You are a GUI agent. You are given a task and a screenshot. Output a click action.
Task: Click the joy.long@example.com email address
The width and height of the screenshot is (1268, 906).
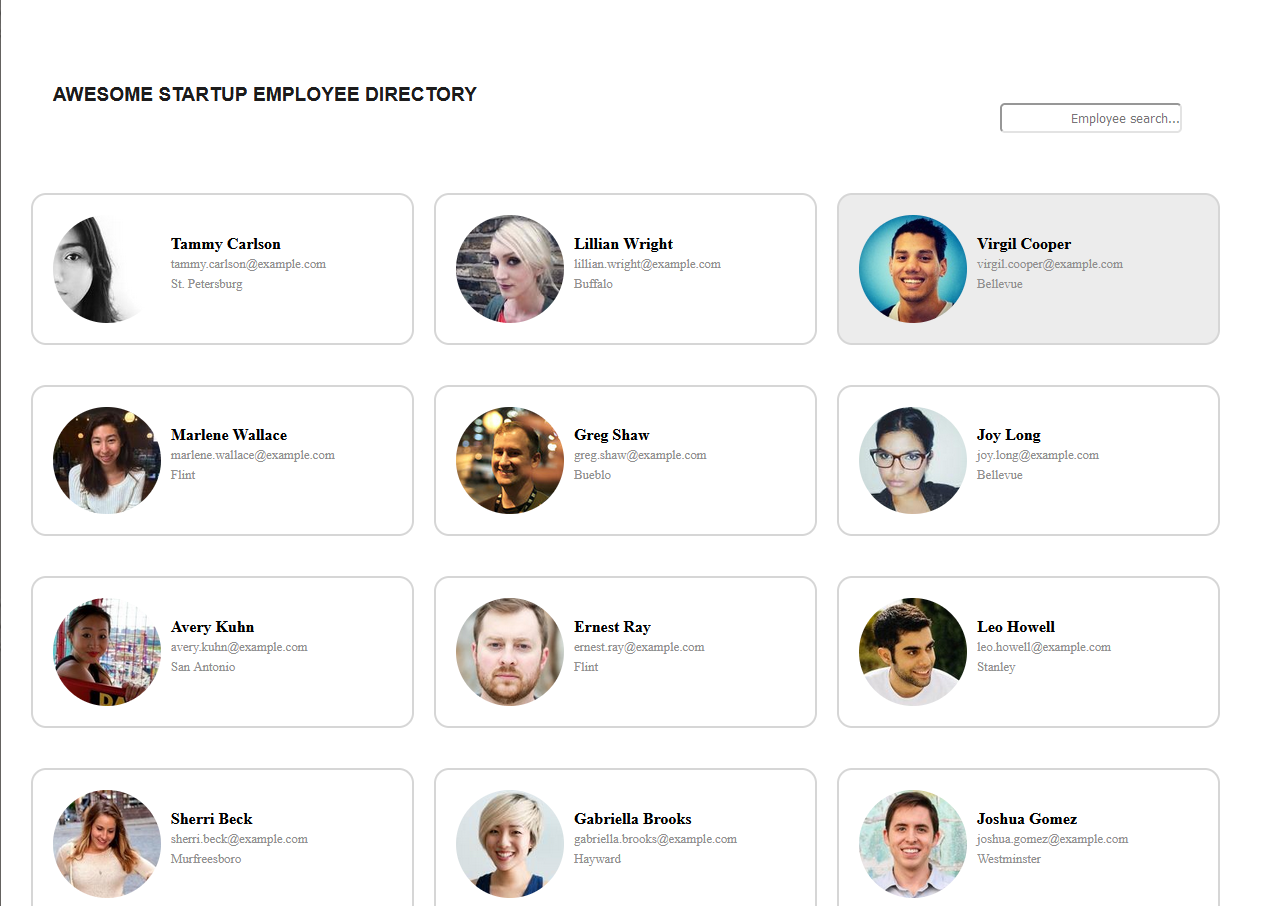[1037, 455]
